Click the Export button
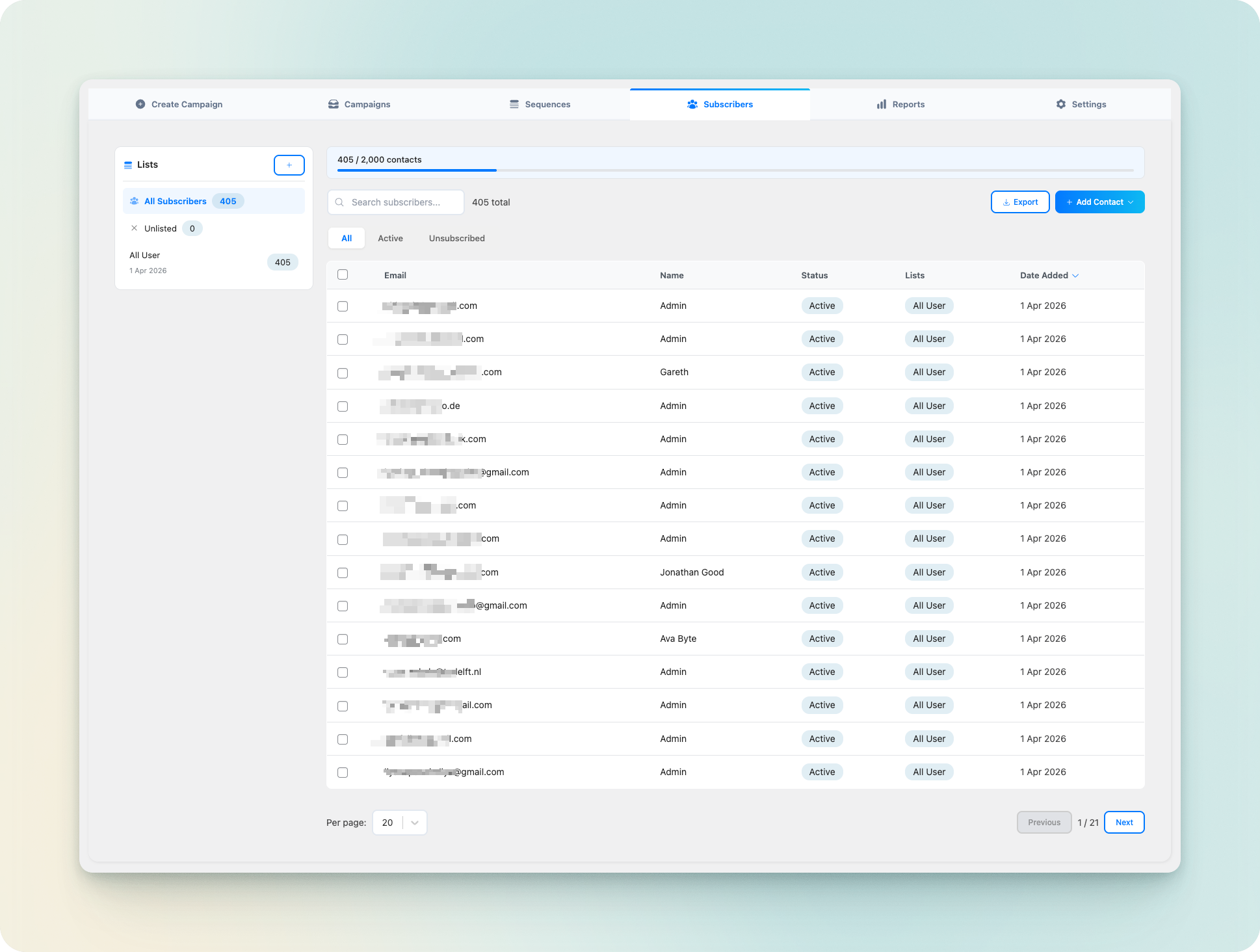1260x952 pixels. point(1019,202)
